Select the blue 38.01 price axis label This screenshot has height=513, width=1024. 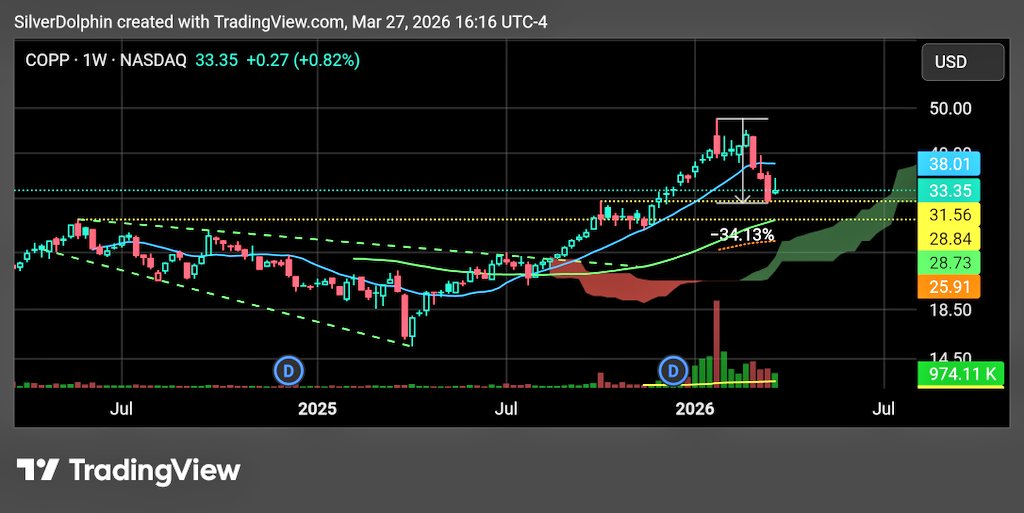tap(949, 164)
